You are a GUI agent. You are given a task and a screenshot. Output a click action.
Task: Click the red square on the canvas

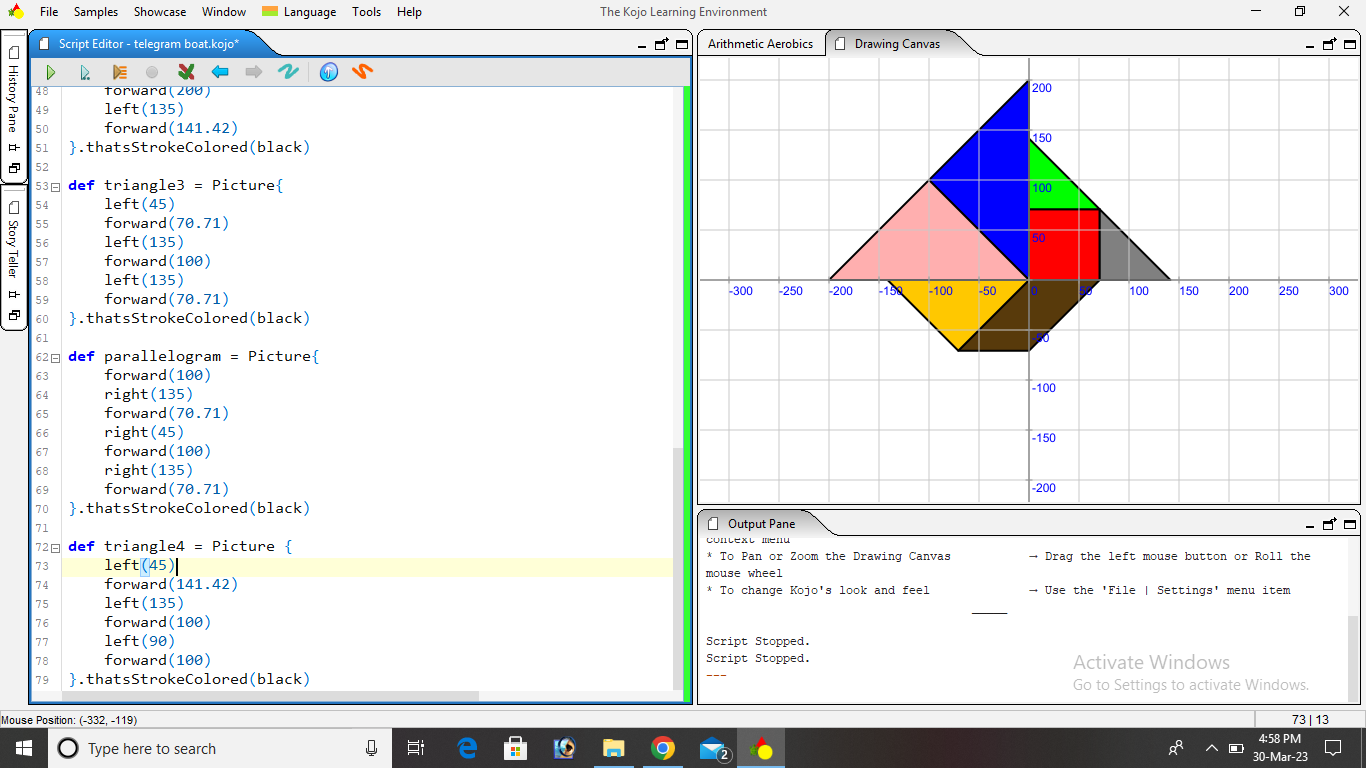[x=1064, y=244]
